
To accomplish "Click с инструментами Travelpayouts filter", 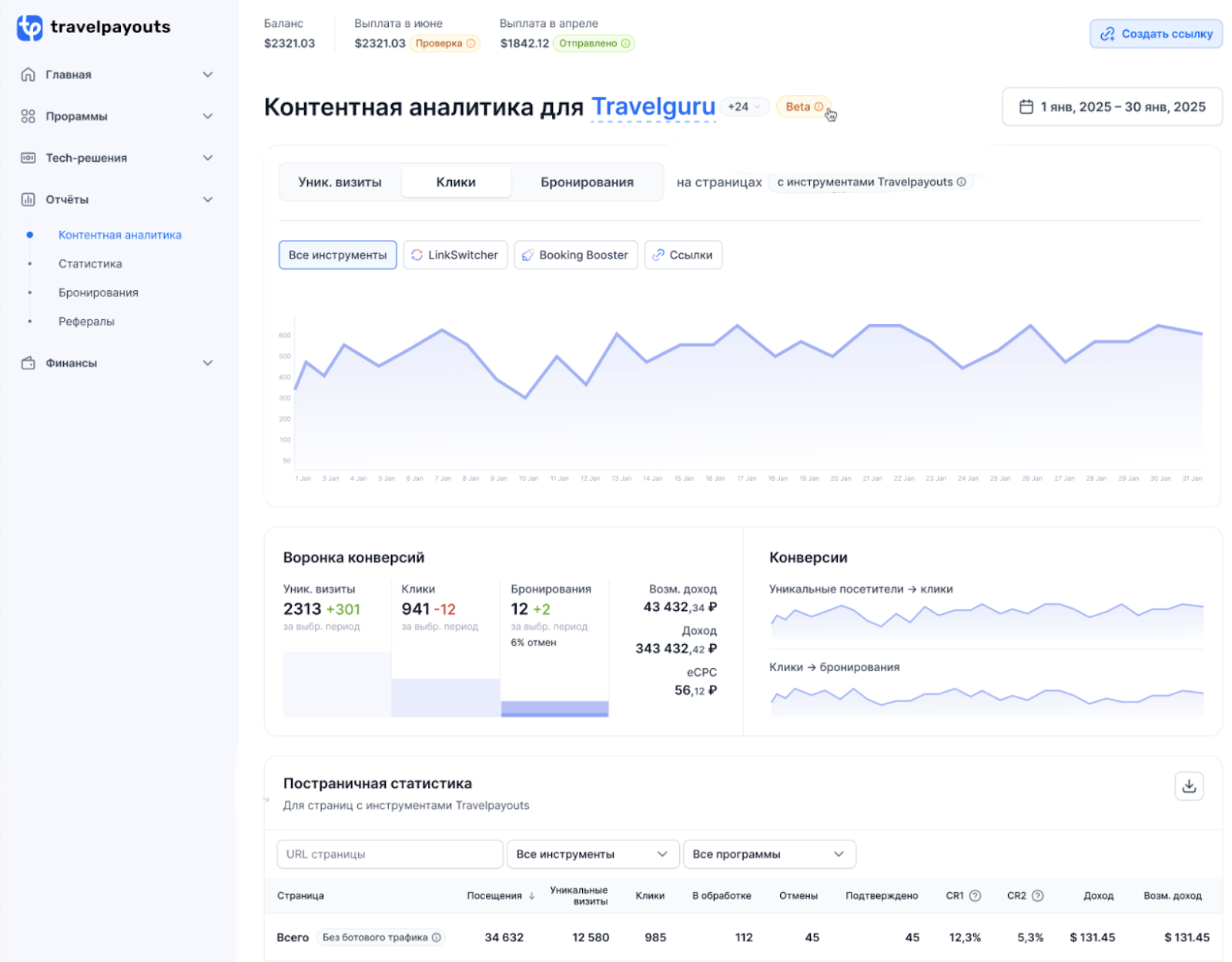I will [x=871, y=182].
